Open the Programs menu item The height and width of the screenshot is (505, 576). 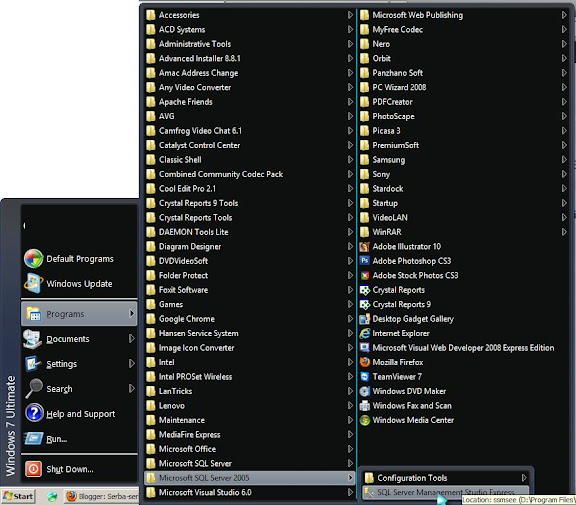pos(79,314)
